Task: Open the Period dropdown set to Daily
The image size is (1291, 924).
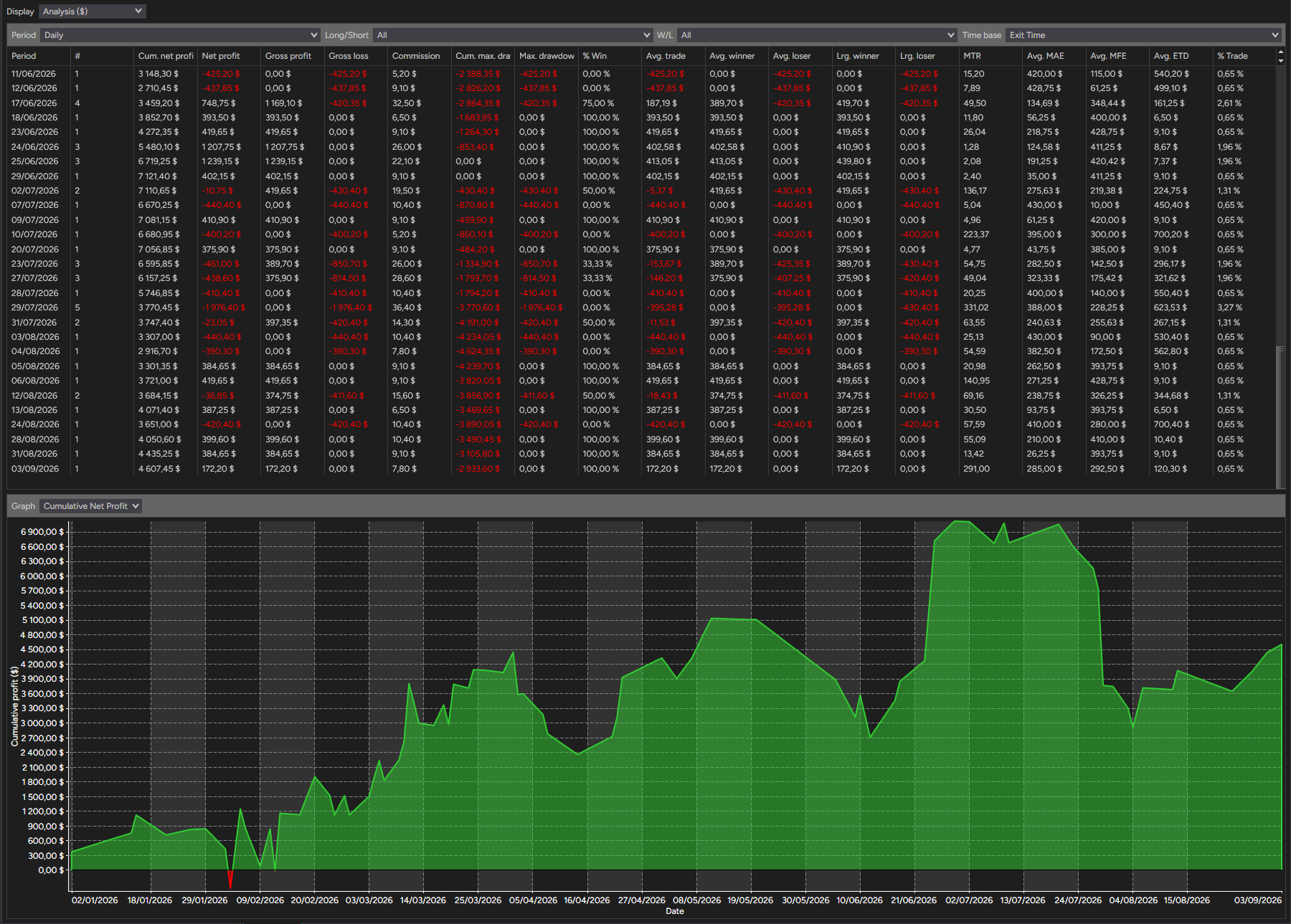Action: pos(180,35)
